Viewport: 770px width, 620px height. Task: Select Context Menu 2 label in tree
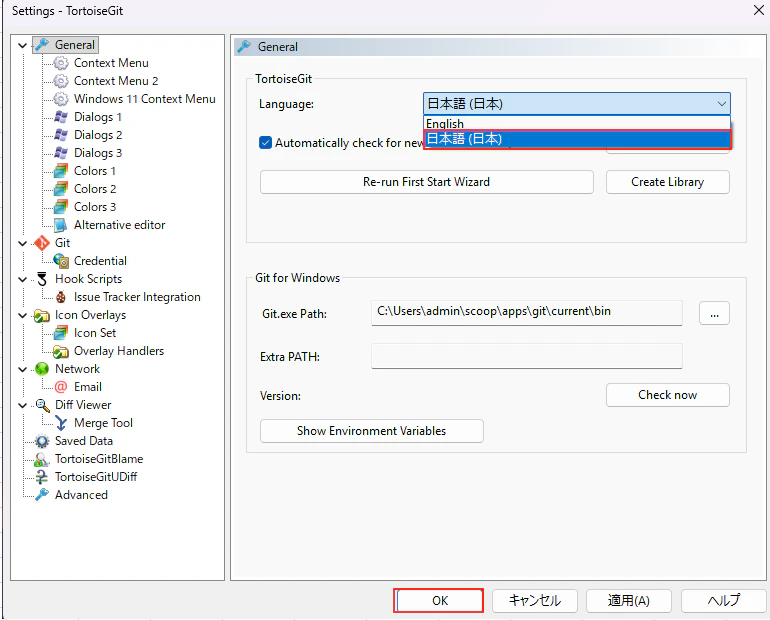pos(116,81)
